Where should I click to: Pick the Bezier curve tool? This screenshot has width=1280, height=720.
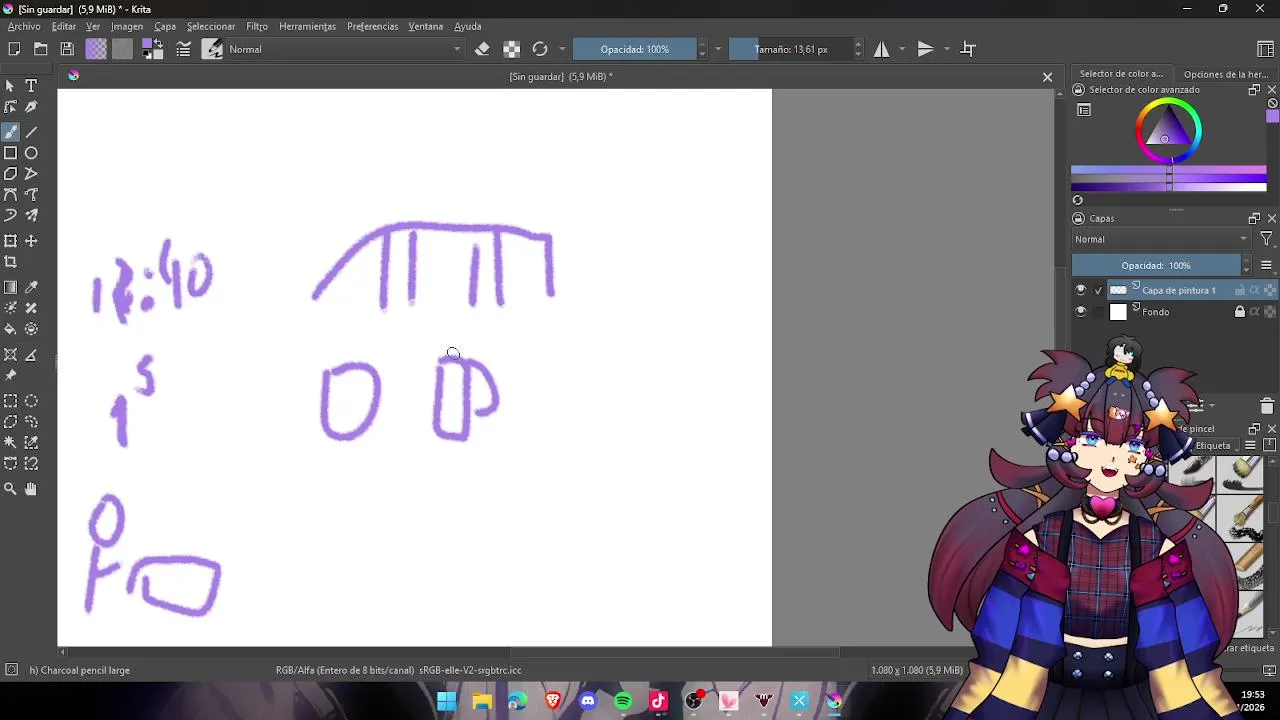(x=10, y=195)
